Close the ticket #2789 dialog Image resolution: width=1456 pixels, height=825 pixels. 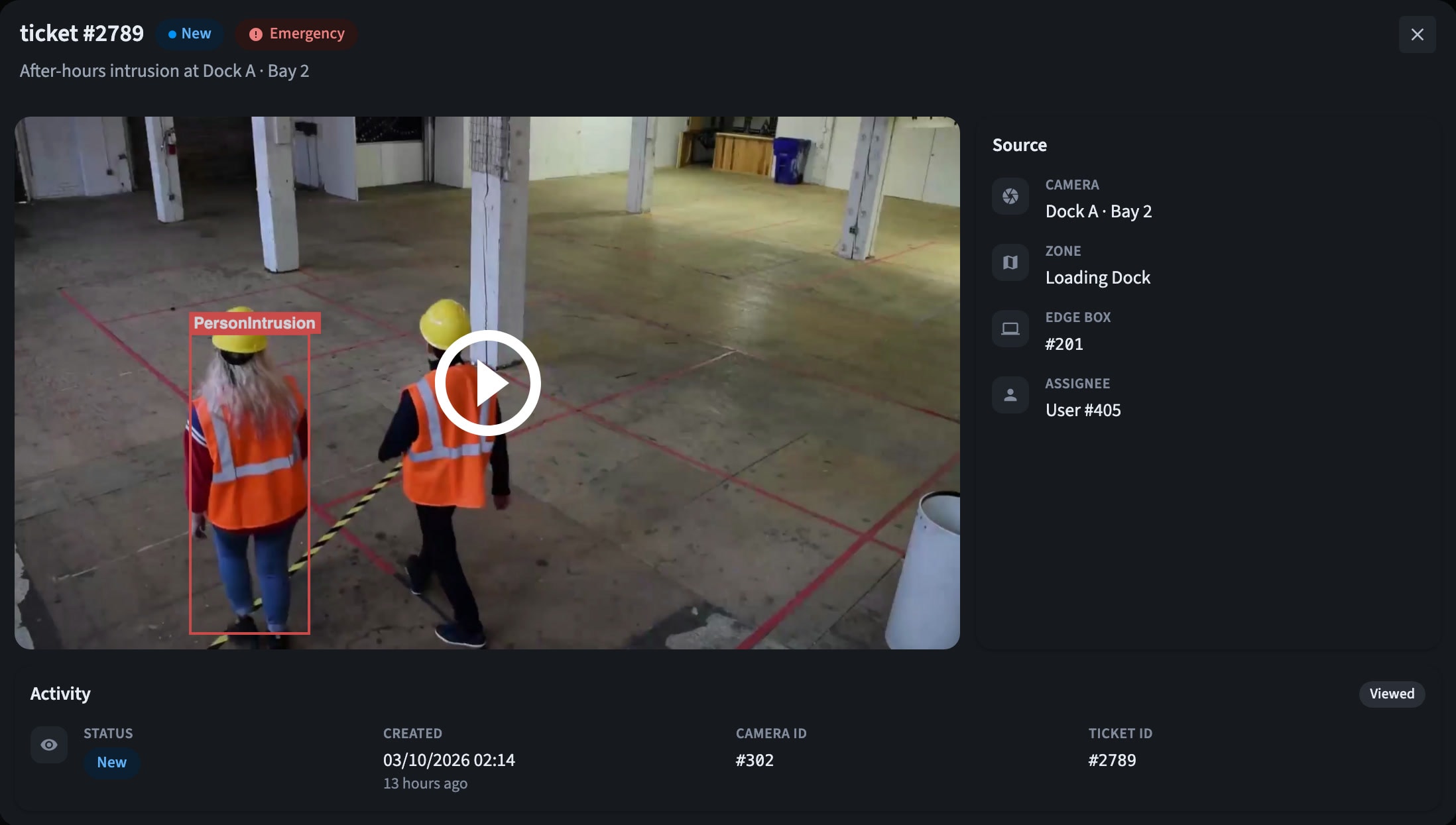(x=1418, y=34)
